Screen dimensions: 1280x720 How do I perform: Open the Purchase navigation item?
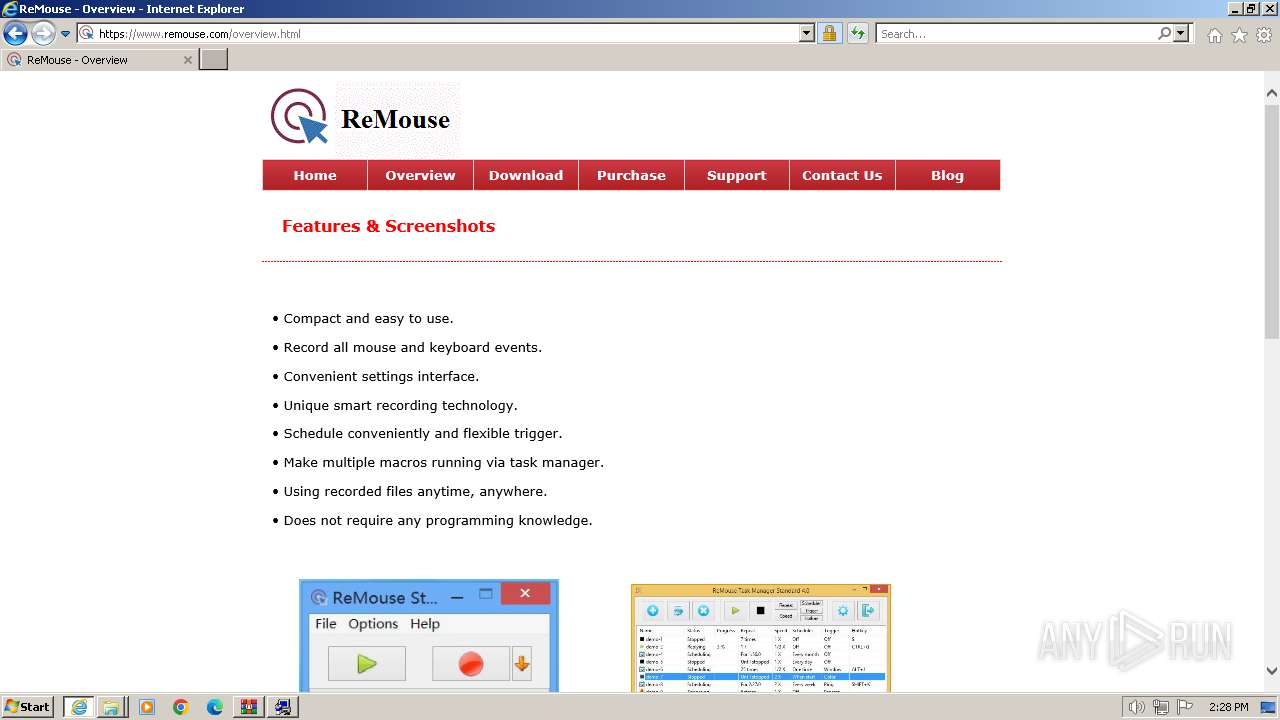coord(631,175)
